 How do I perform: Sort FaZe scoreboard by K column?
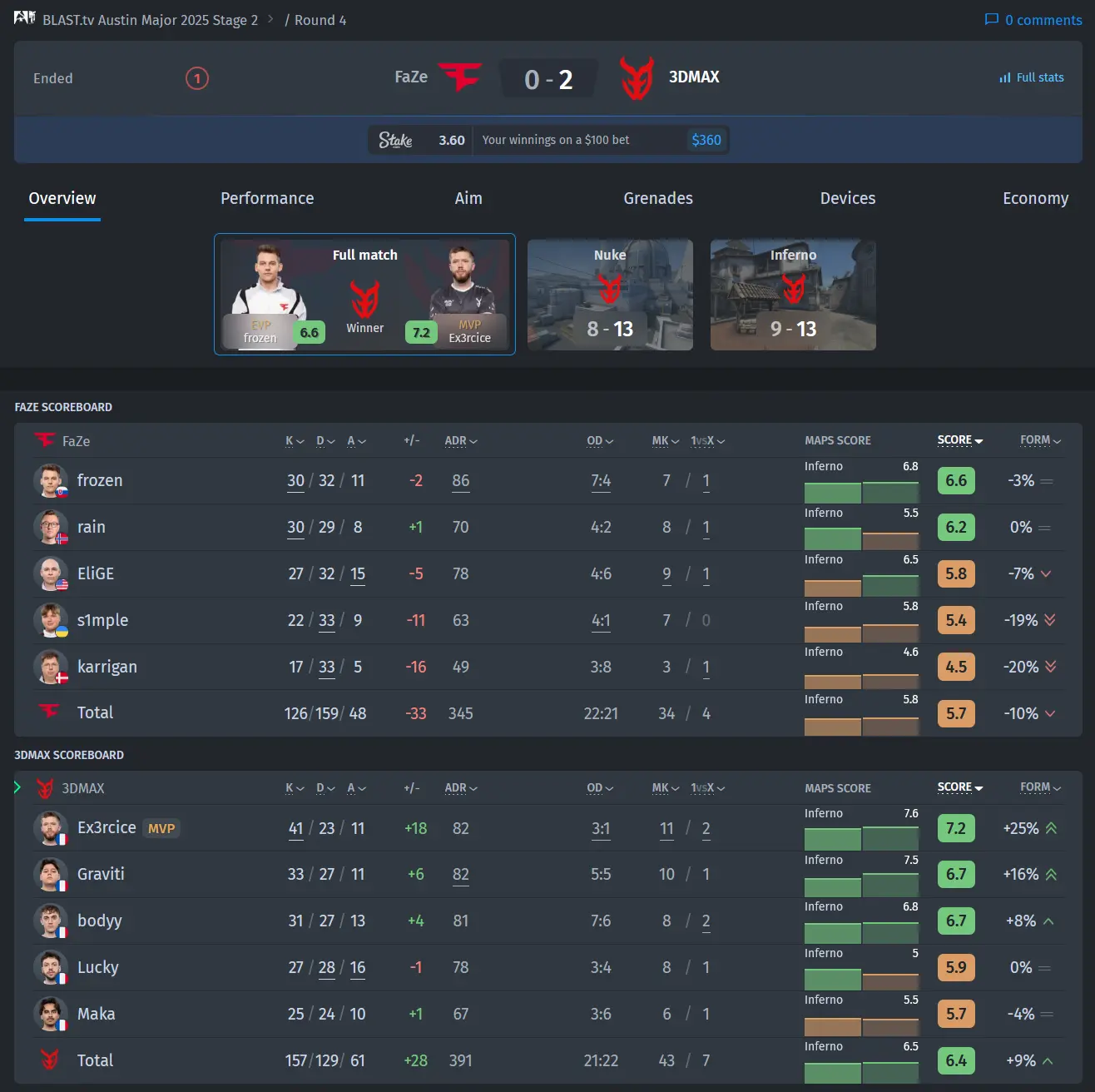(x=295, y=441)
